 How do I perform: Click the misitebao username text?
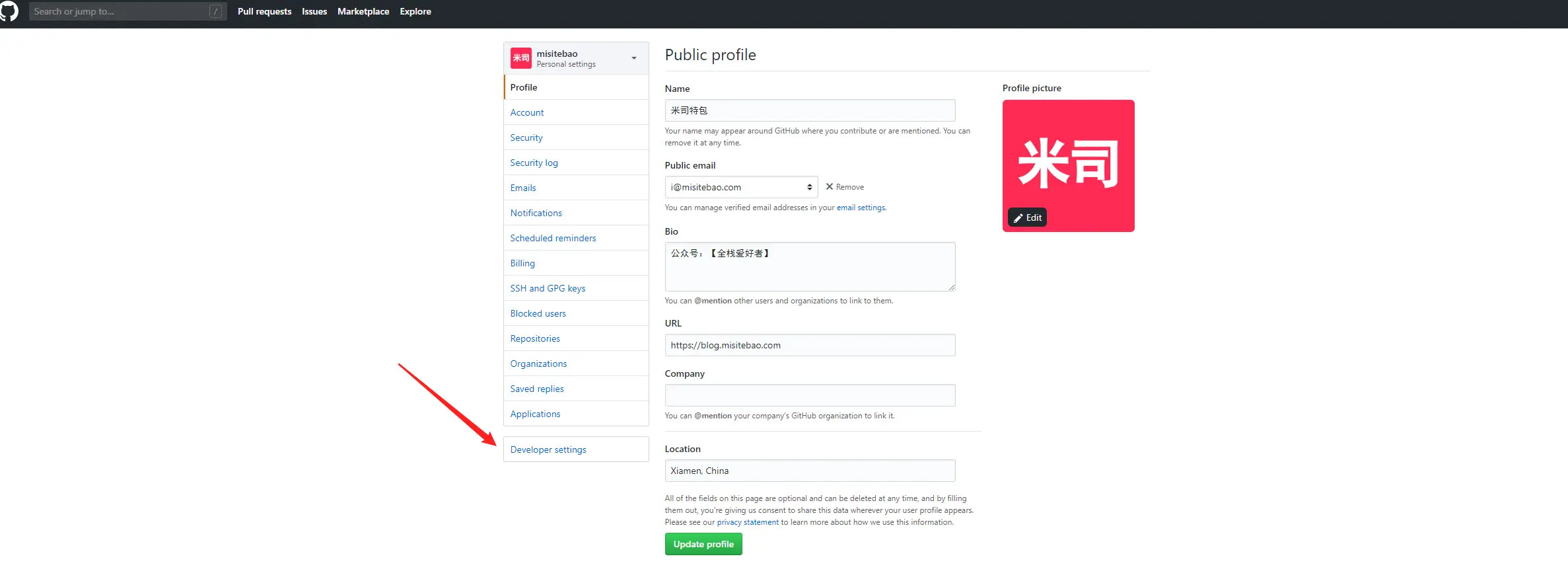[557, 54]
